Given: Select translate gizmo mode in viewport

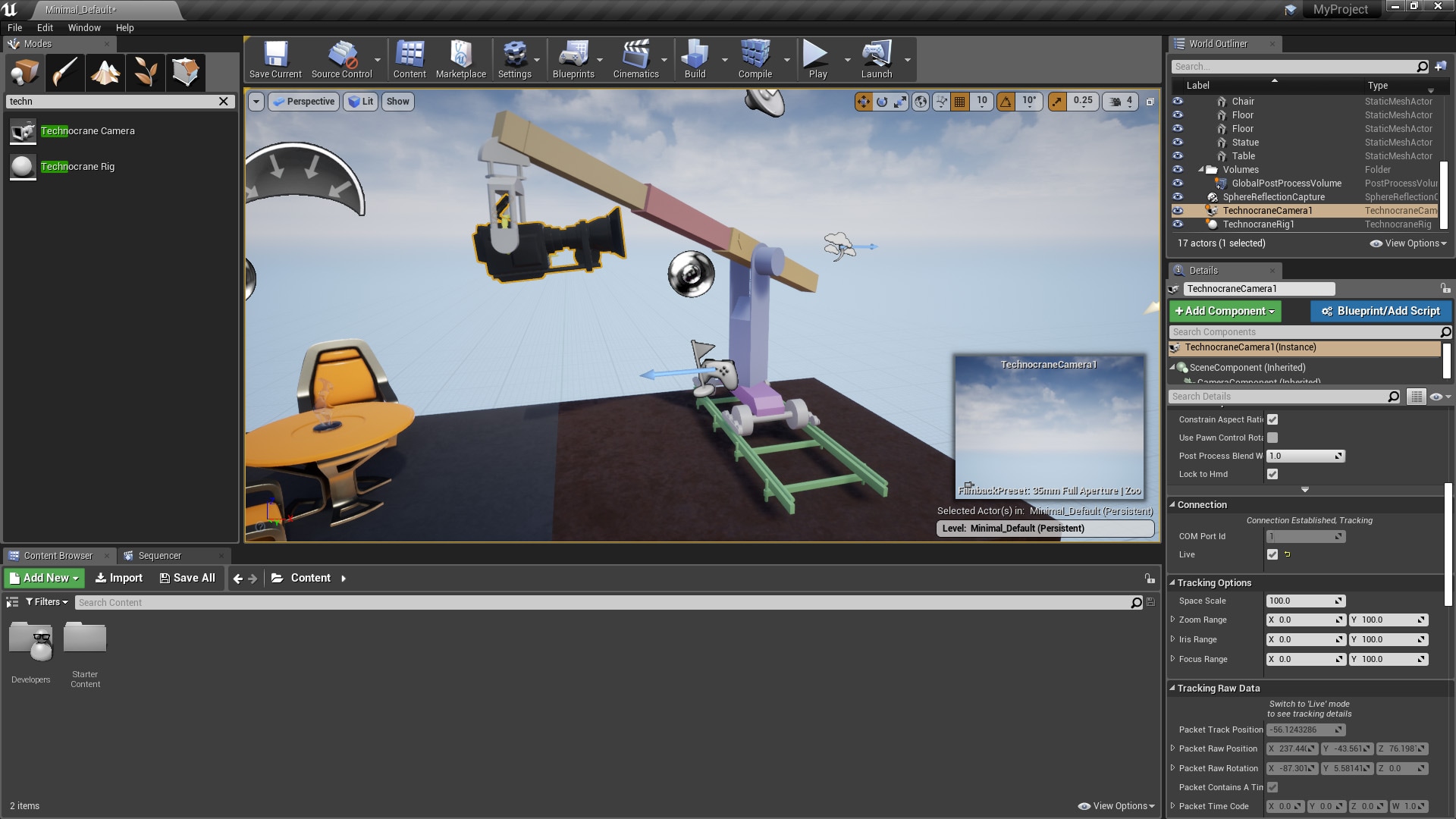Looking at the screenshot, I should 864,102.
